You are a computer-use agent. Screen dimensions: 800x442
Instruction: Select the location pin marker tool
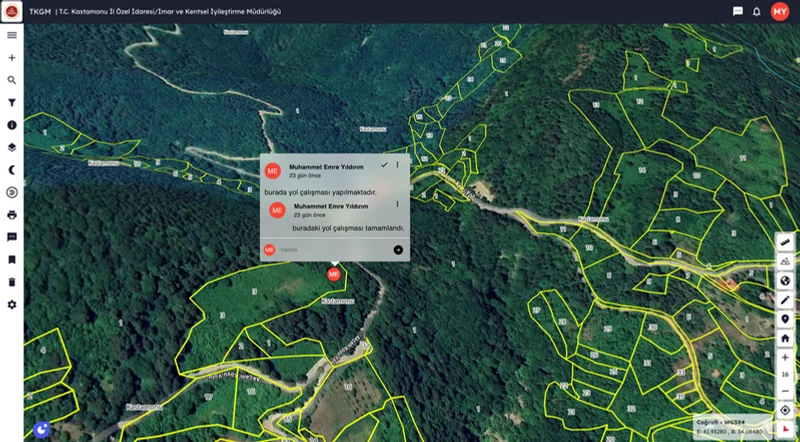point(785,319)
